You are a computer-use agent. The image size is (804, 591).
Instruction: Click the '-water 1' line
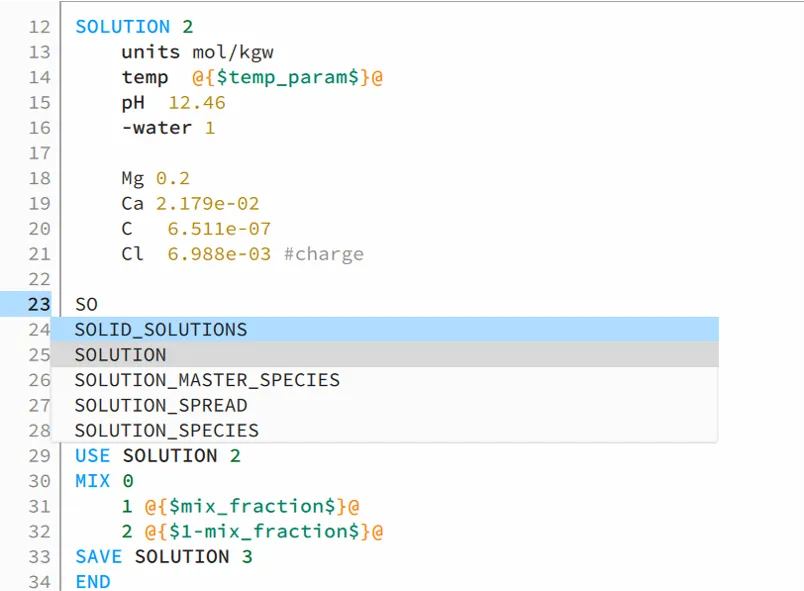click(168, 128)
